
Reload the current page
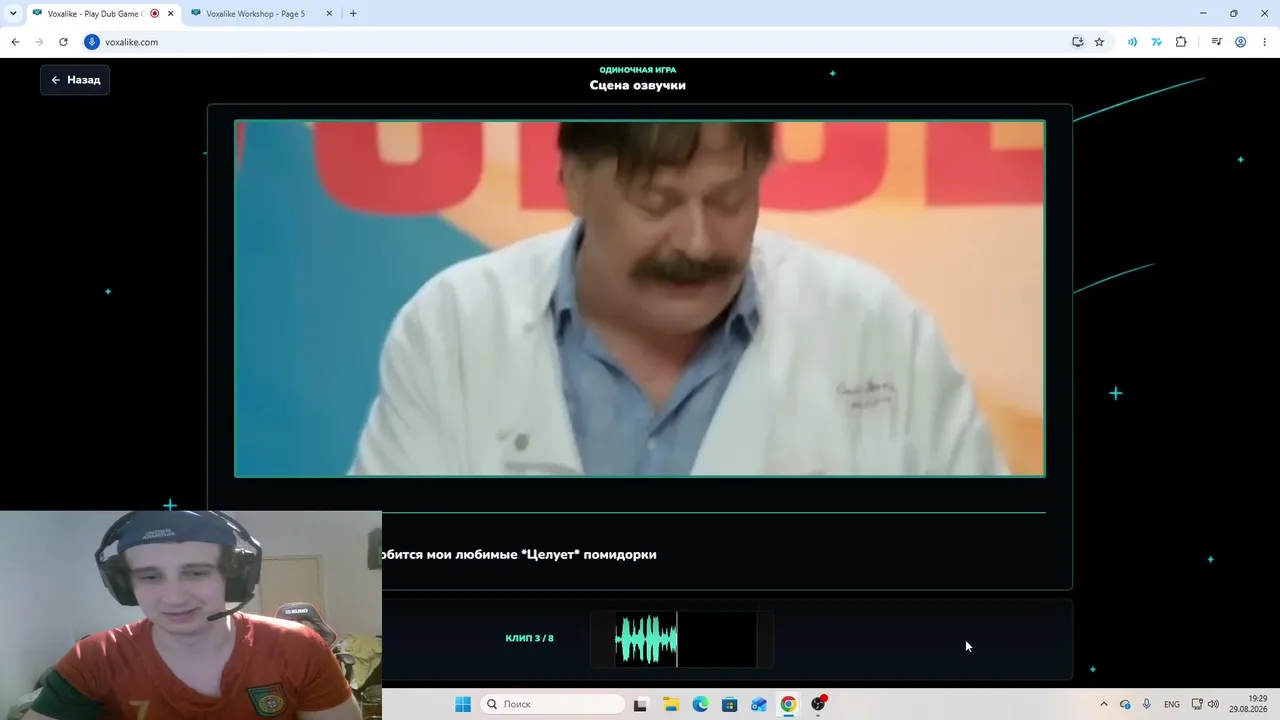(63, 42)
